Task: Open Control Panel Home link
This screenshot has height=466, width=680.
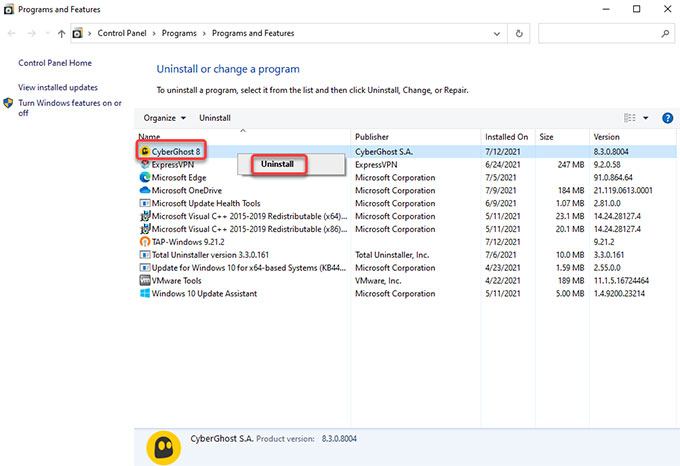Action: pyautogui.click(x=55, y=63)
